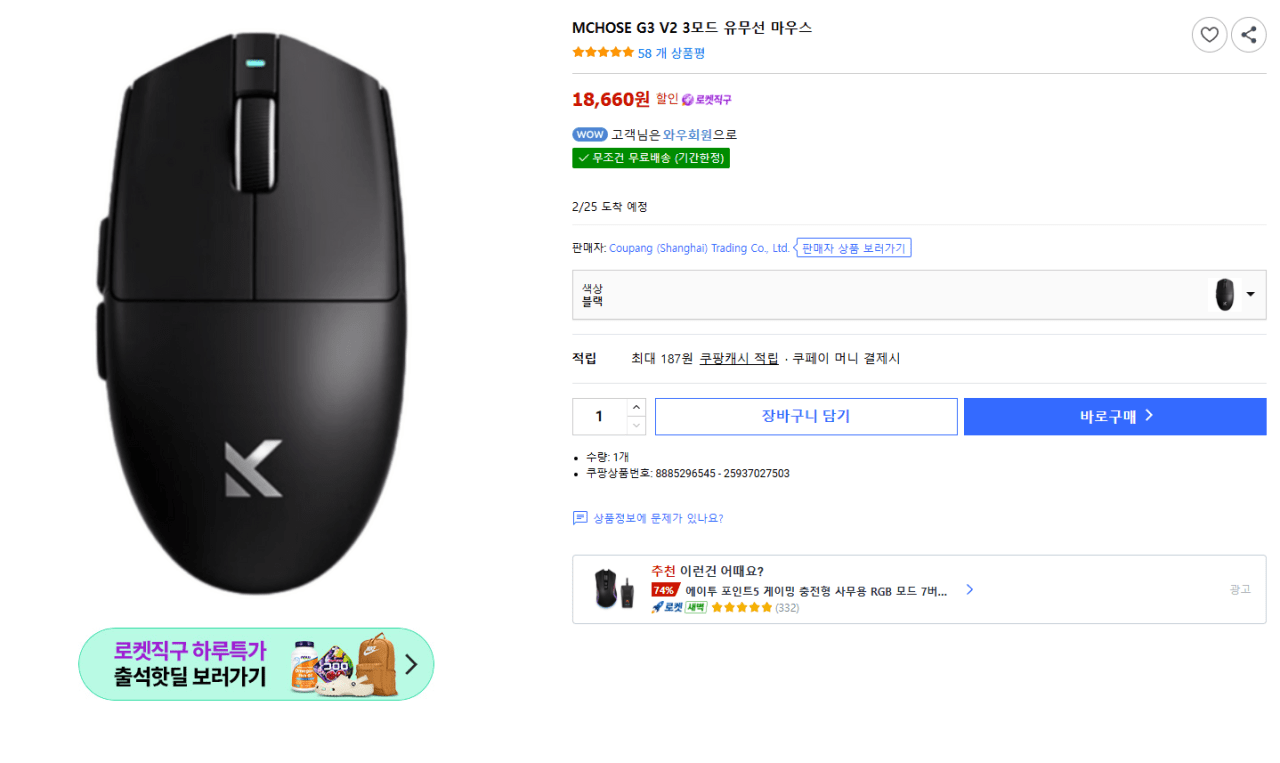The width and height of the screenshot is (1280, 763).
Task: Open the 쿠팡캐시 적립 link
Action: (739, 358)
